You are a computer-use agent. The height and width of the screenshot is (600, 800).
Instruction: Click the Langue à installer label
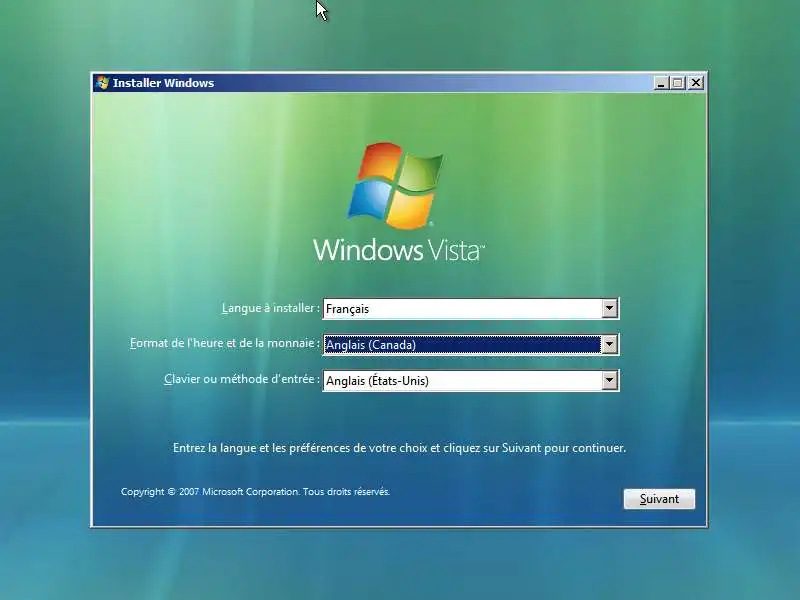tap(270, 308)
